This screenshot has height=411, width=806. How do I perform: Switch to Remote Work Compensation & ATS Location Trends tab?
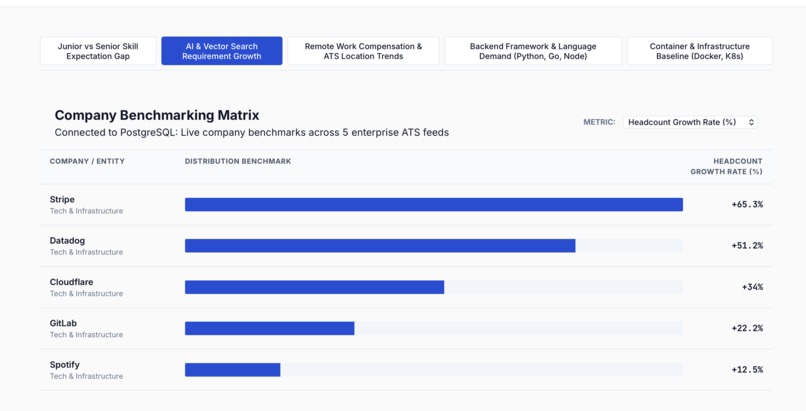click(x=363, y=51)
